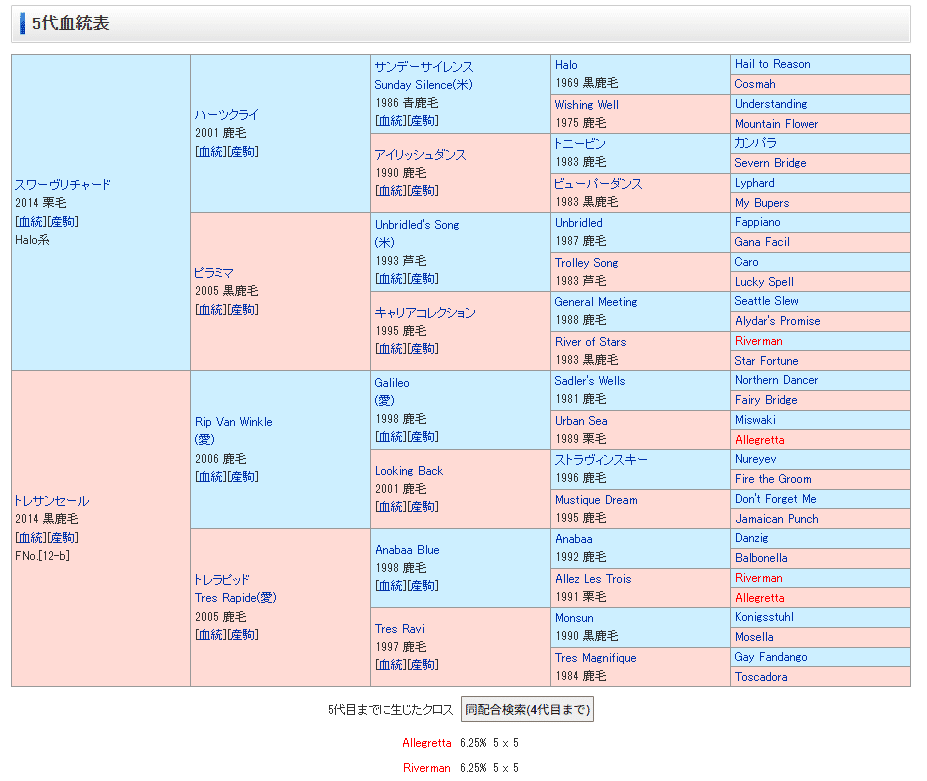Viewport: 927px width, 781px height.
Task: Click the Gay Fandango link
Action: (x=771, y=657)
